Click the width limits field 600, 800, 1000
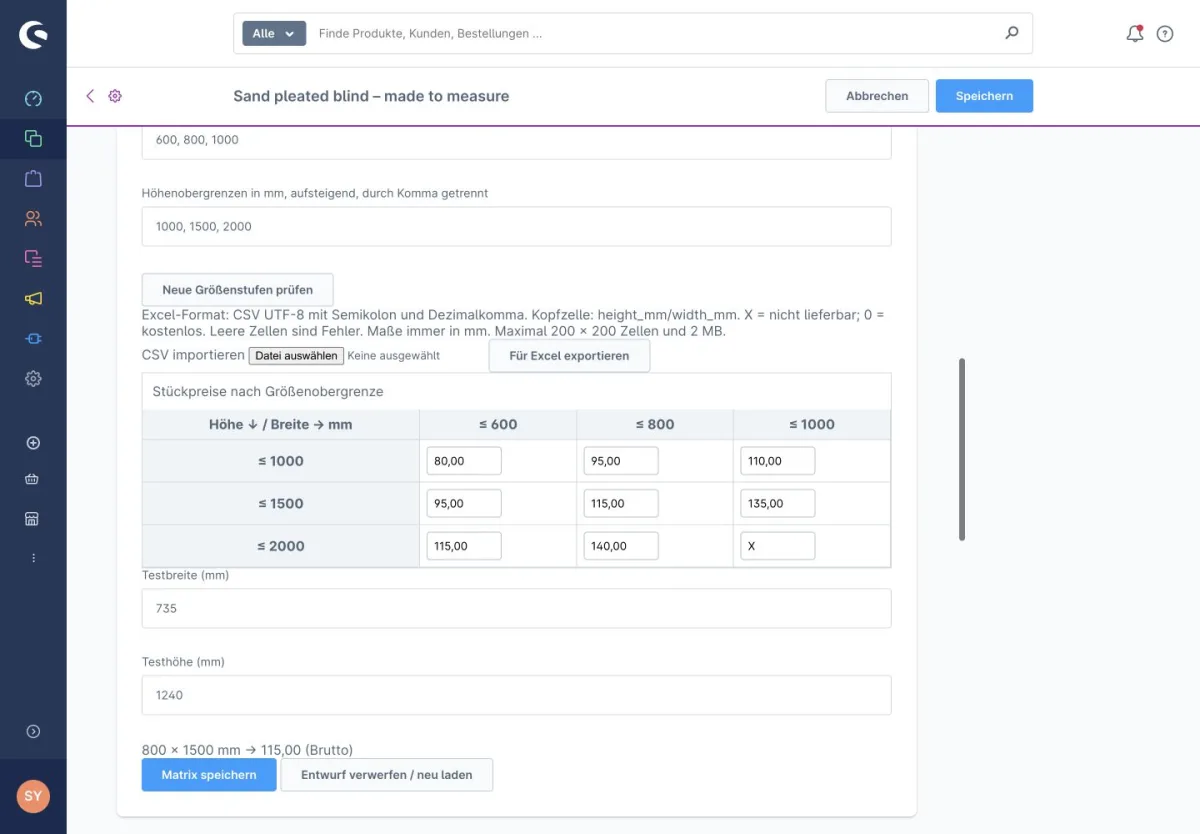The image size is (1200, 834). tap(516, 141)
